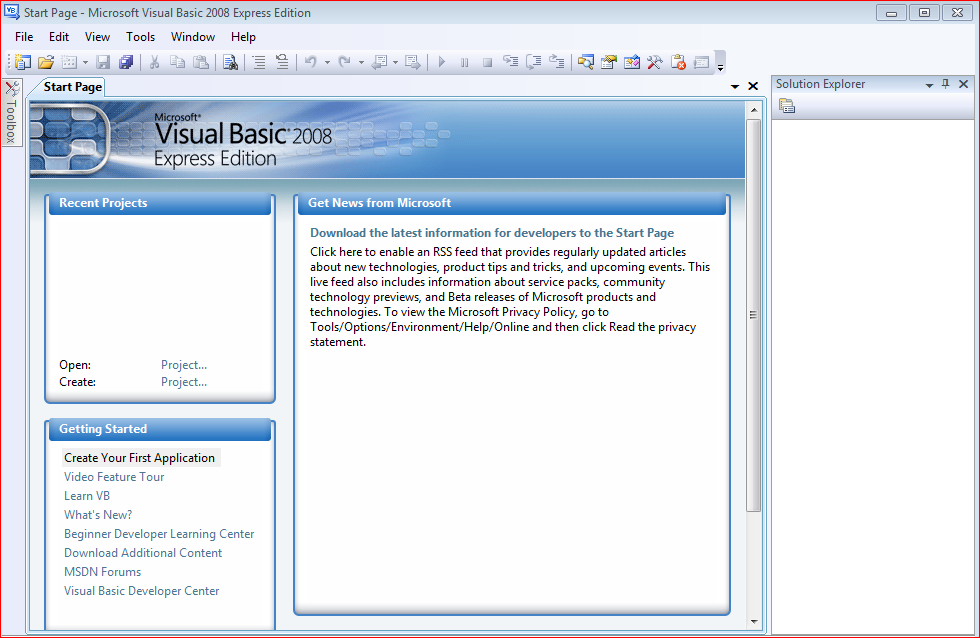The image size is (980, 638).
Task: Click Solution Explorer Properties icon
Action: click(x=787, y=107)
